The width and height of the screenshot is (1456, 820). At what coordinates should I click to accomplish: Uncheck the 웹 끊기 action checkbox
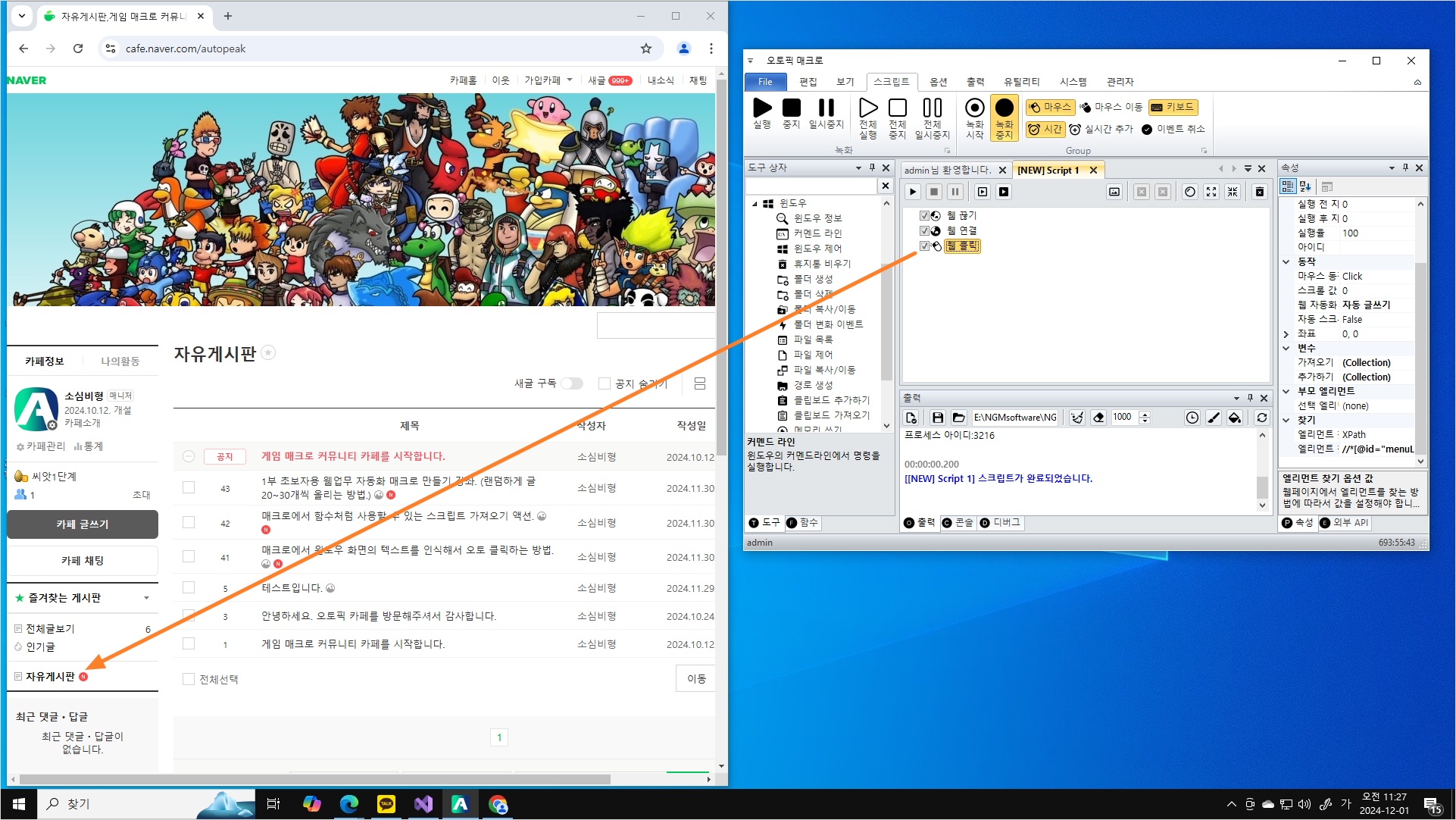pos(924,215)
